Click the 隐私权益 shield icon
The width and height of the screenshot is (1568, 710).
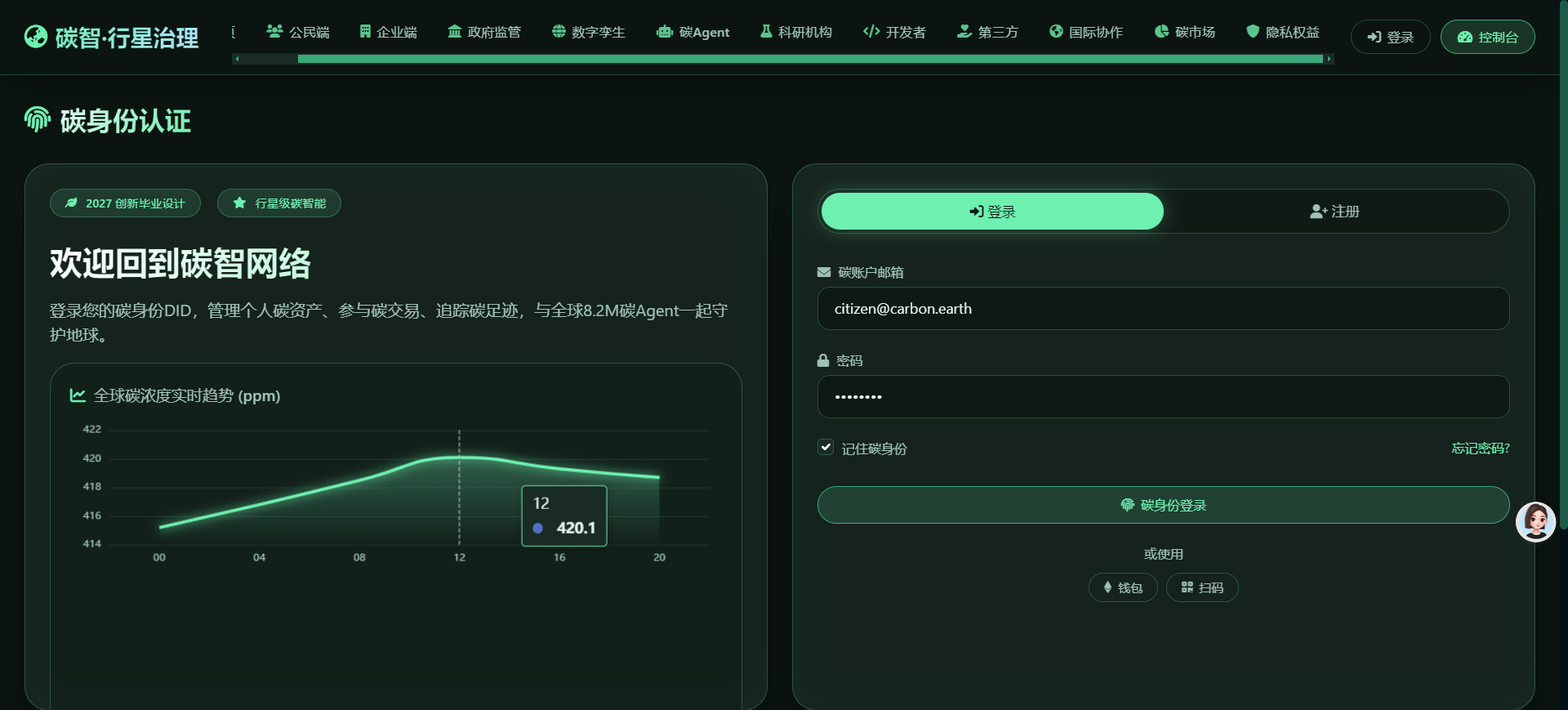[x=1253, y=31]
